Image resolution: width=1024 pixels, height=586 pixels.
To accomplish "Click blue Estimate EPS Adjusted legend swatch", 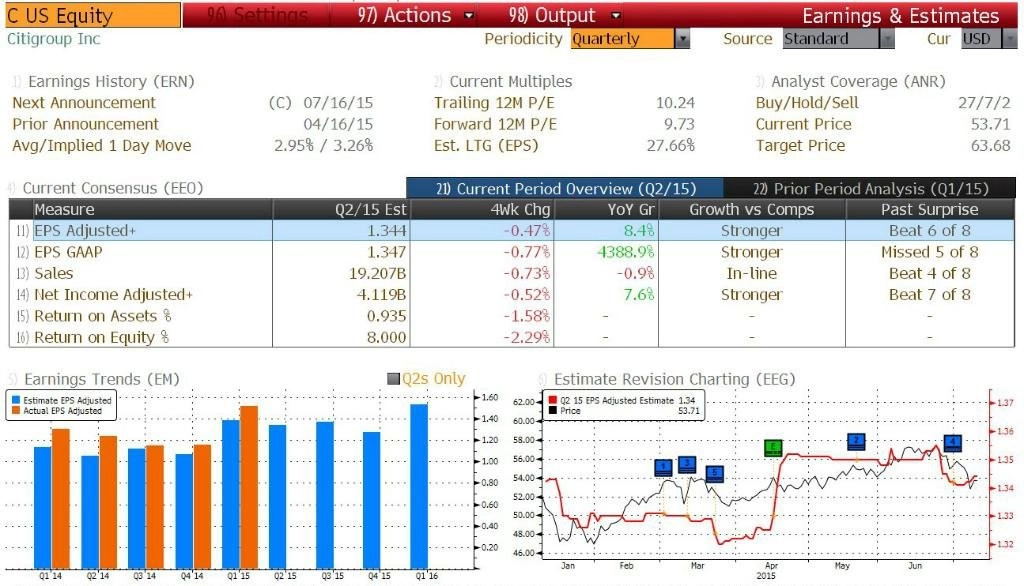I will pyautogui.click(x=16, y=400).
